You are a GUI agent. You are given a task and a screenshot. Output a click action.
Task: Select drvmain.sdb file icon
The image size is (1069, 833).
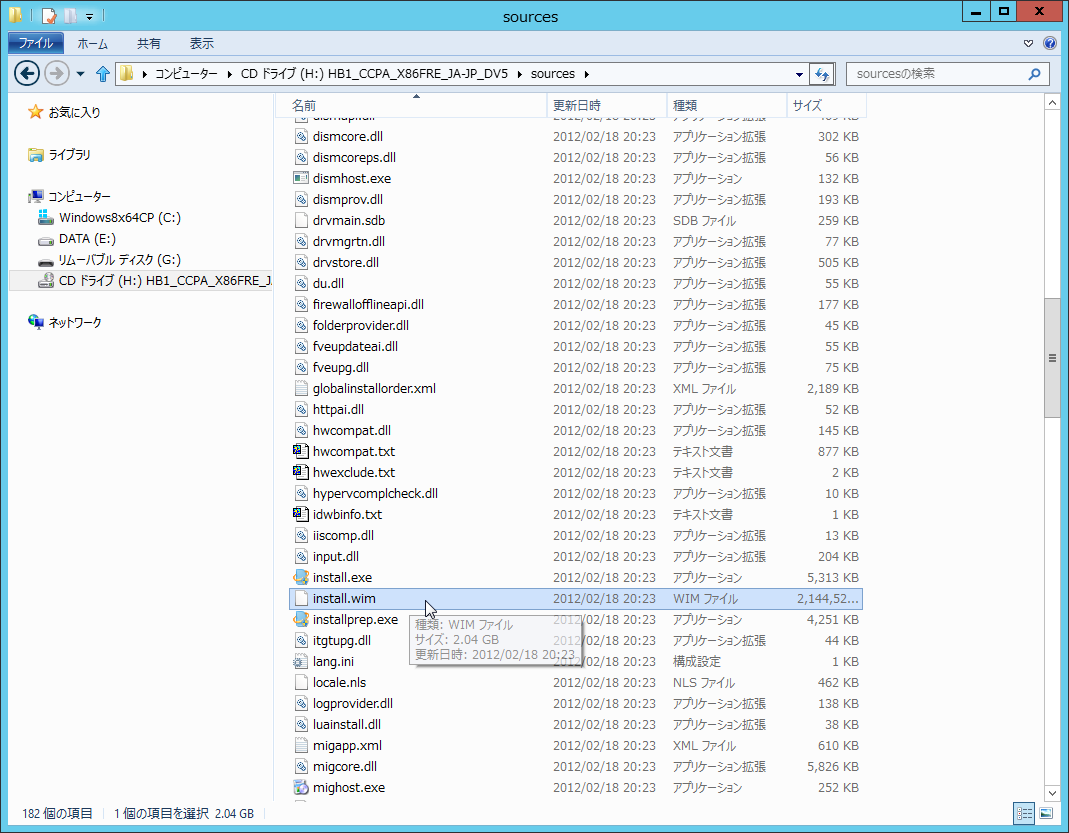(x=301, y=220)
